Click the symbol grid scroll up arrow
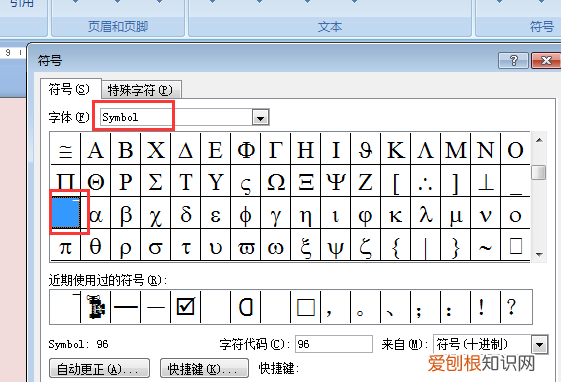Viewport: 561px width, 382px height. 539,140
